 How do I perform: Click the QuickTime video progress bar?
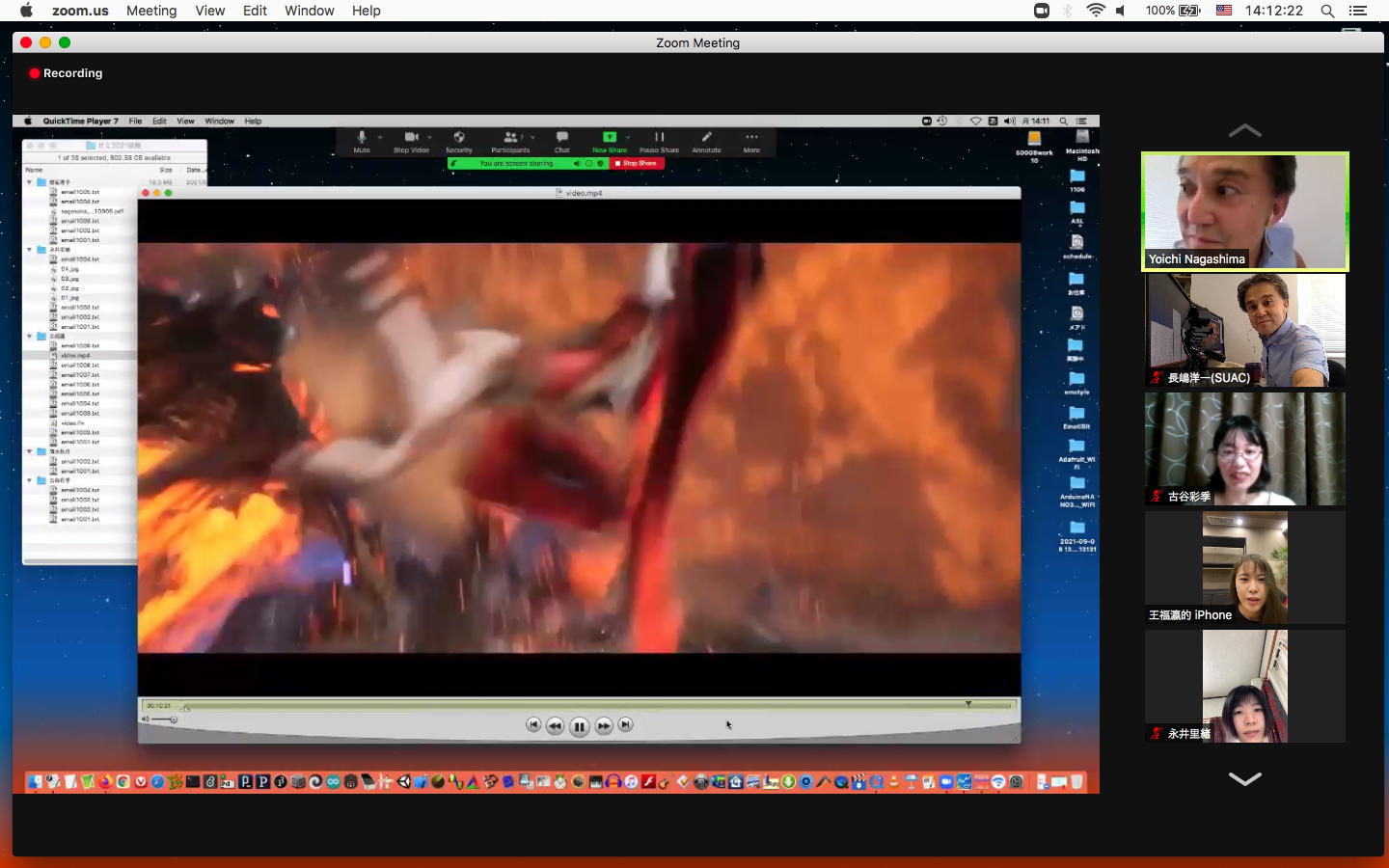[x=579, y=706]
